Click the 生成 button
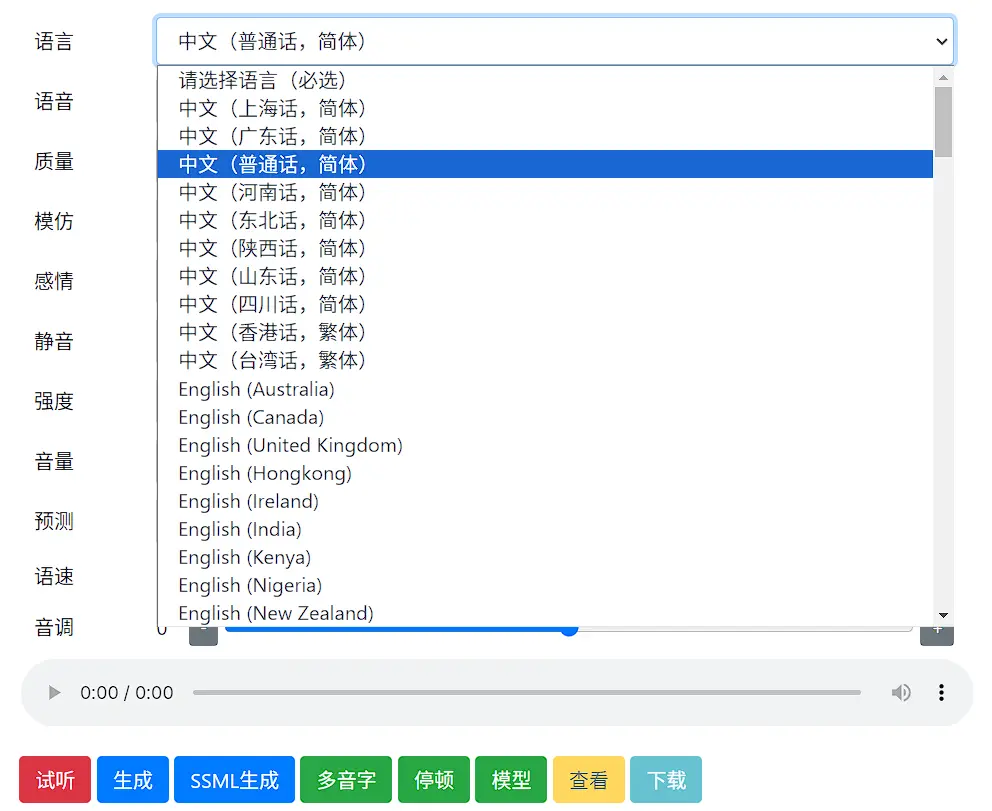Viewport: 992px width, 811px height. pyautogui.click(x=133, y=780)
